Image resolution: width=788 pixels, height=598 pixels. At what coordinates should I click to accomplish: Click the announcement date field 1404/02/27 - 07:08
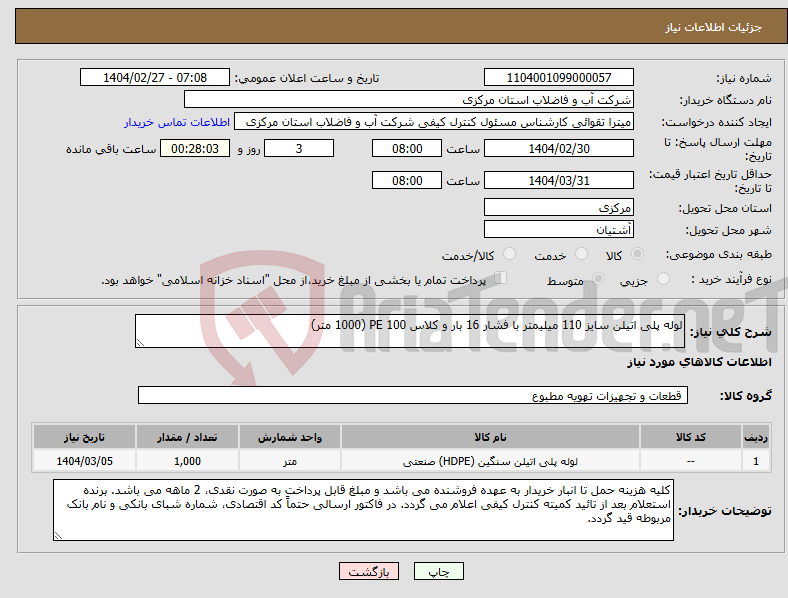155,77
